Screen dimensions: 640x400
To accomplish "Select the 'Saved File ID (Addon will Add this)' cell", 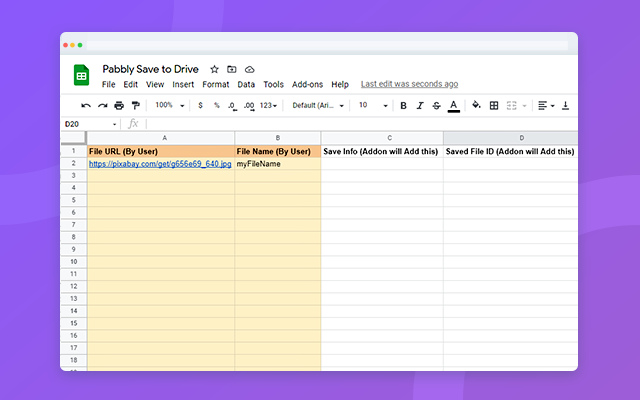I will [x=511, y=151].
